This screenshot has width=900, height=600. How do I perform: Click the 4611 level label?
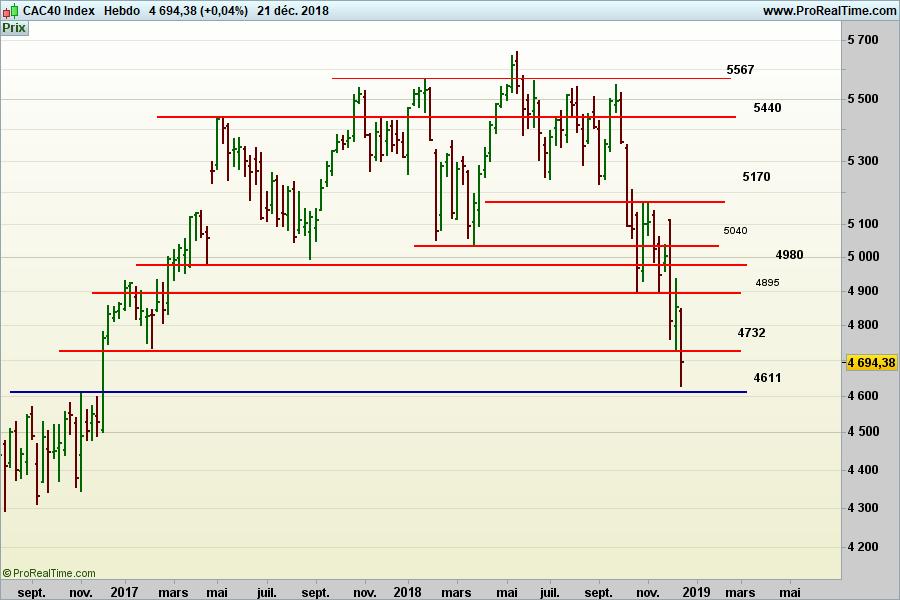[767, 378]
